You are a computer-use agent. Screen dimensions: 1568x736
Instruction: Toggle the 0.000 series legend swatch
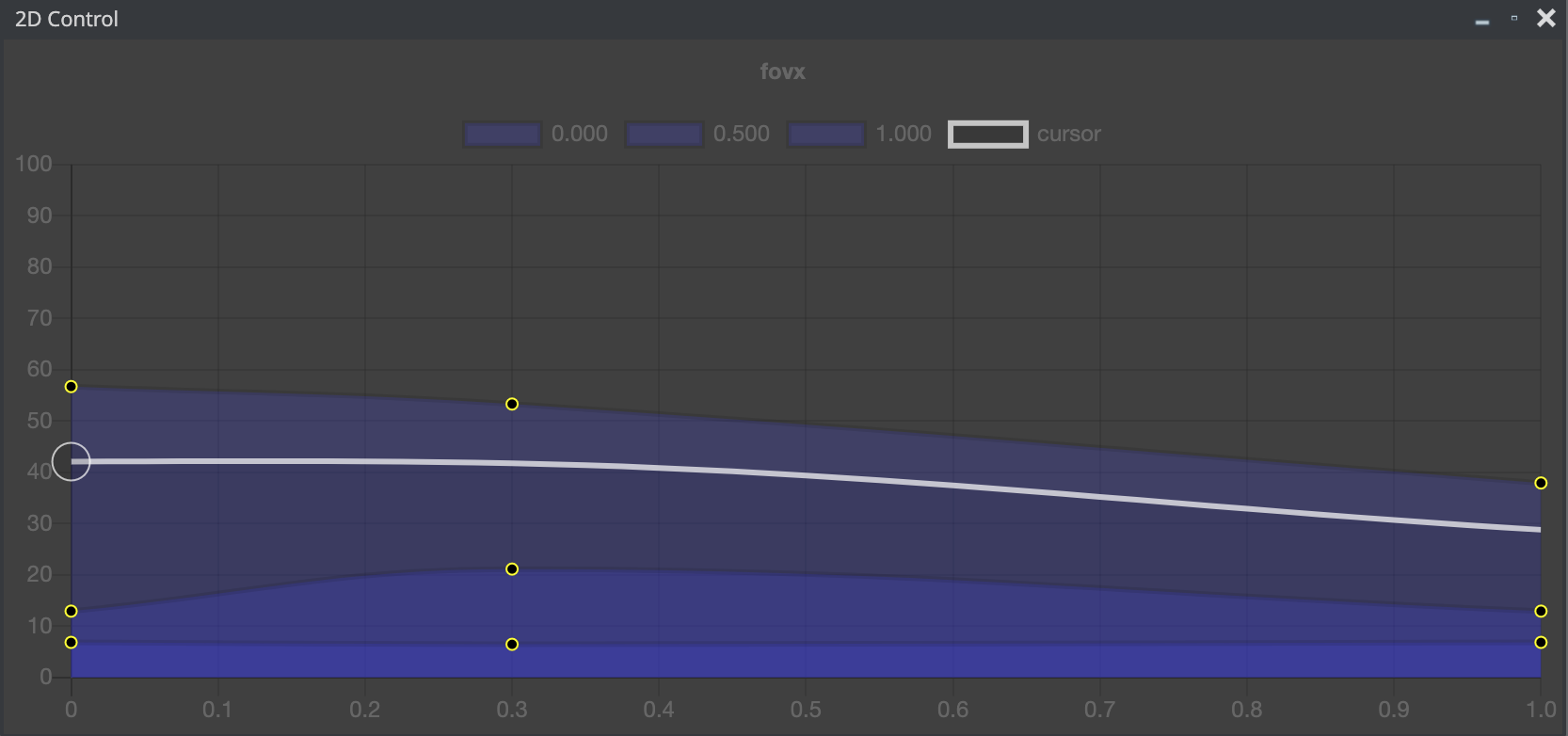[x=503, y=135]
